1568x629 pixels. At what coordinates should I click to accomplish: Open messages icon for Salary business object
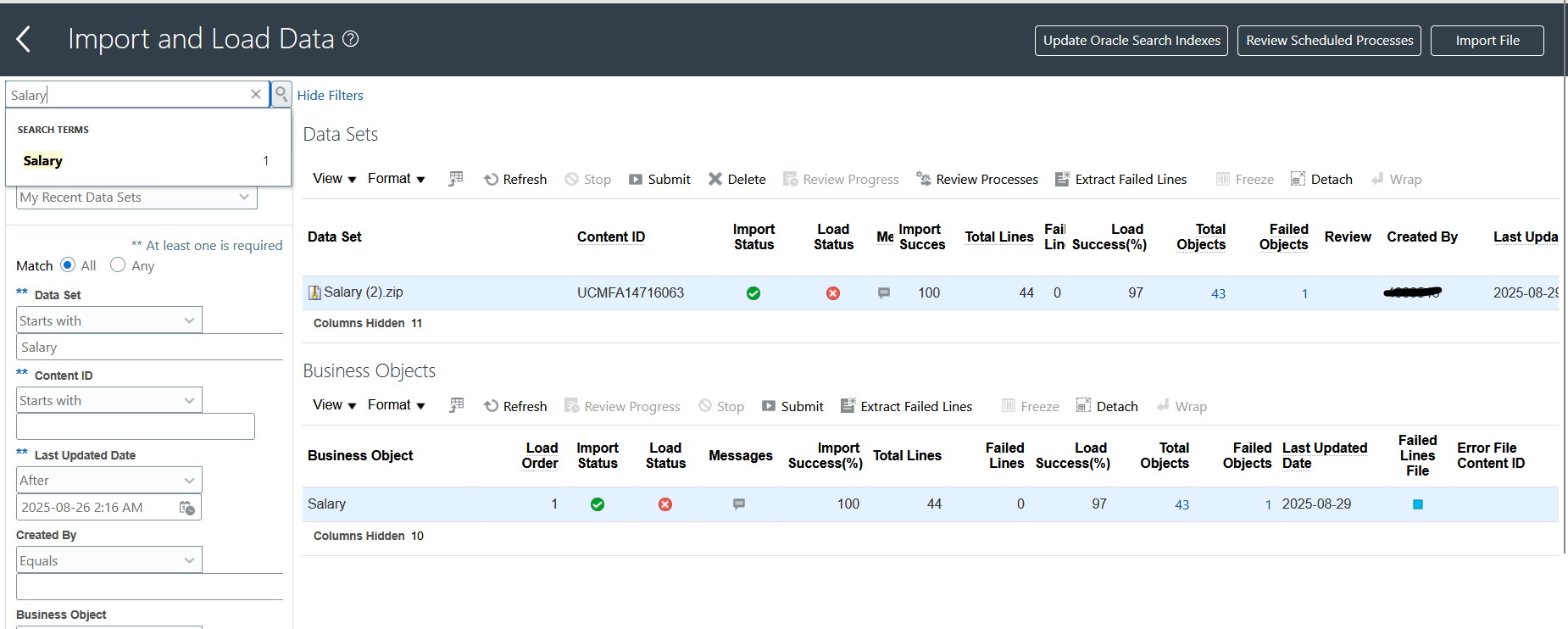[x=739, y=504]
